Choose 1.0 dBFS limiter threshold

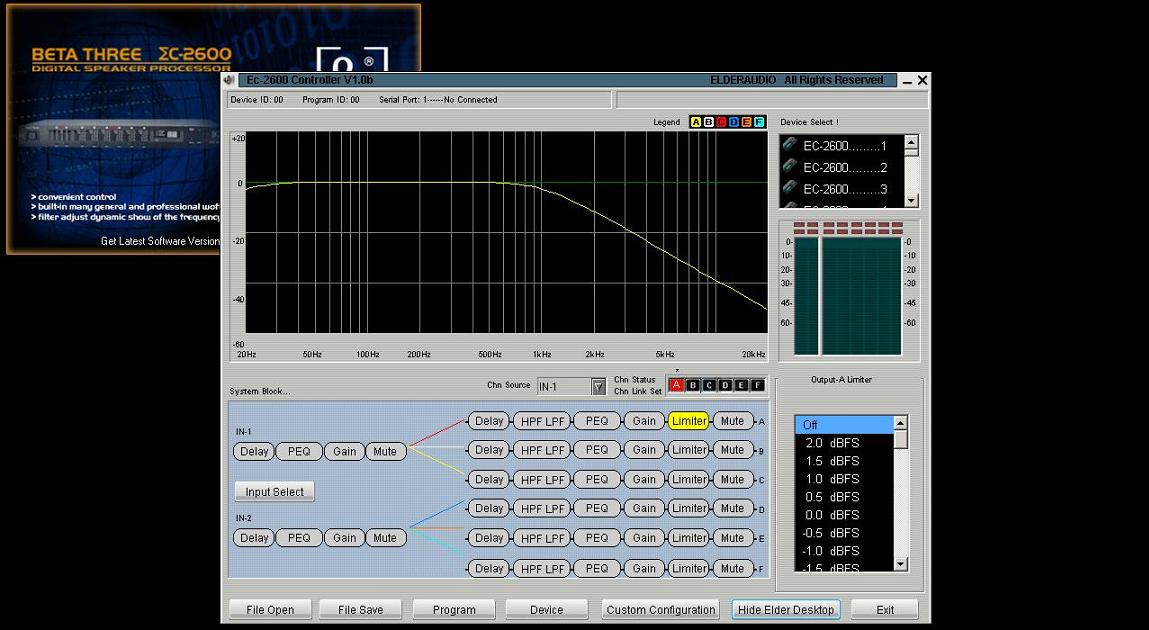pyautogui.click(x=844, y=478)
